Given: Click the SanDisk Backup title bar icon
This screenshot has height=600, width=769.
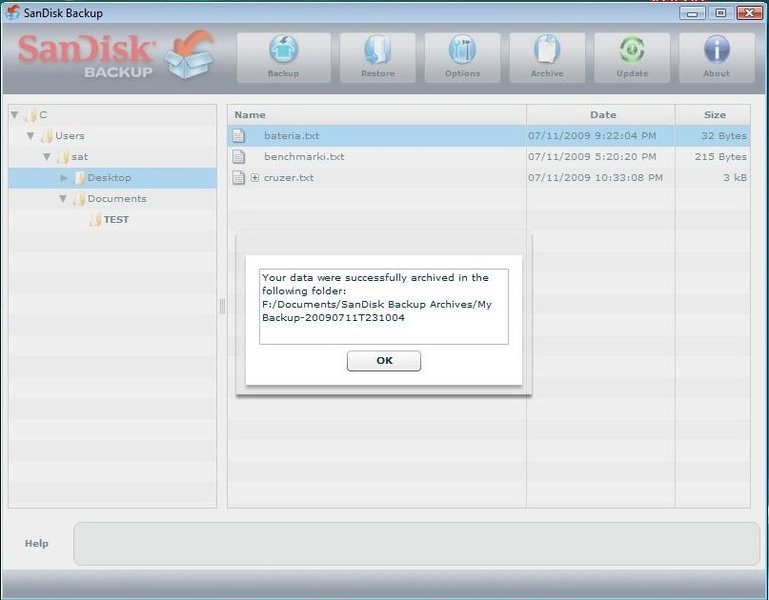Looking at the screenshot, I should 13,12.
